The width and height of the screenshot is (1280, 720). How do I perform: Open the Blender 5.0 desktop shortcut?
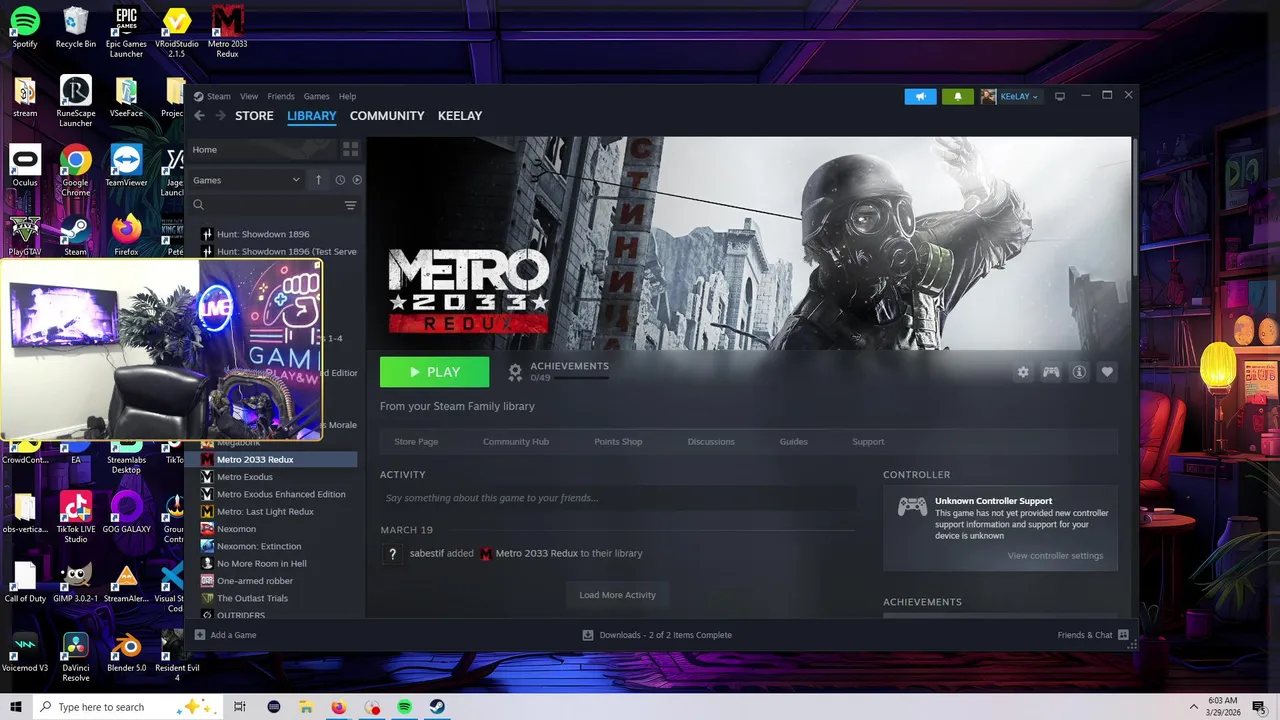(126, 651)
